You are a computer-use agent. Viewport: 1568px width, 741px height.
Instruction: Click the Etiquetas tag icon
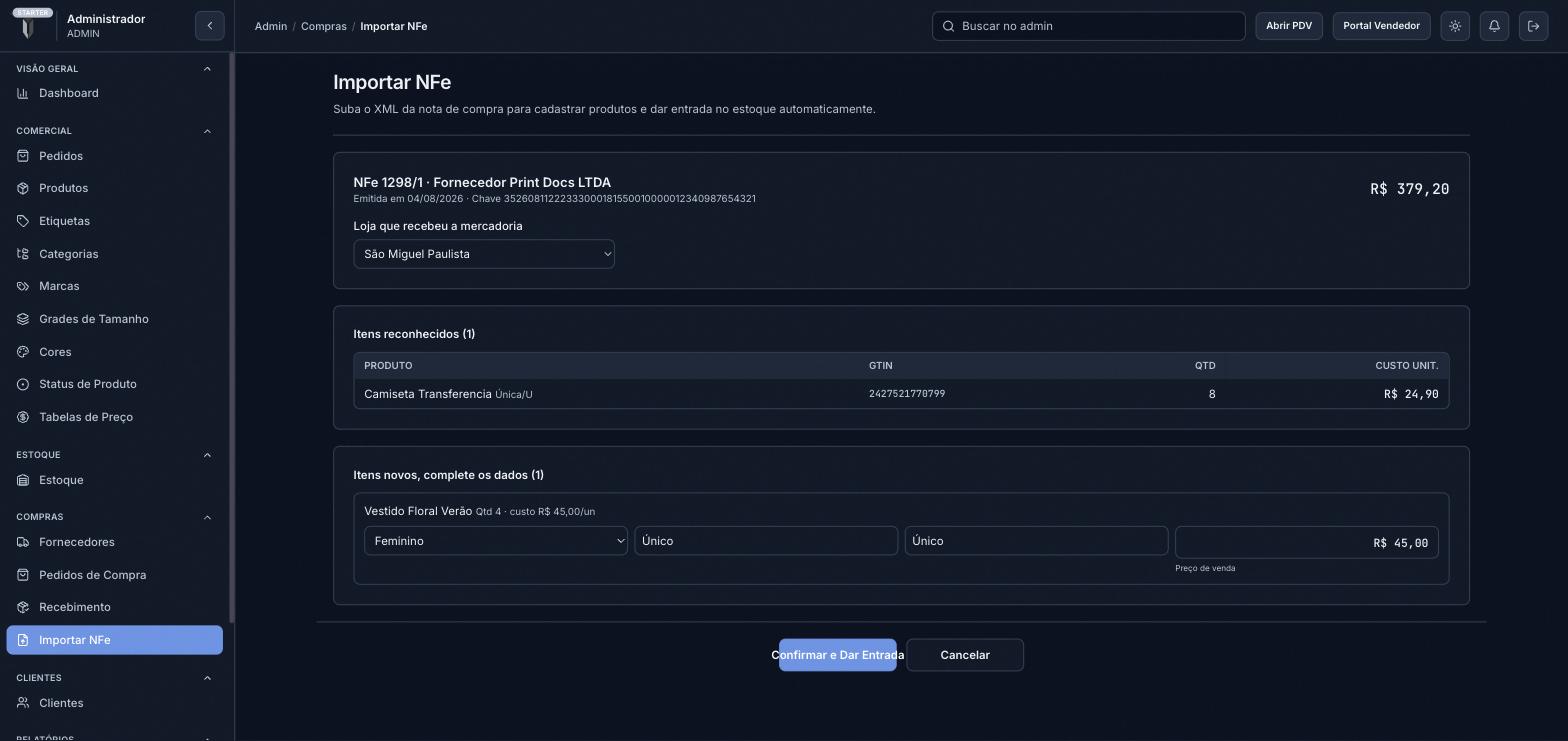click(x=23, y=221)
